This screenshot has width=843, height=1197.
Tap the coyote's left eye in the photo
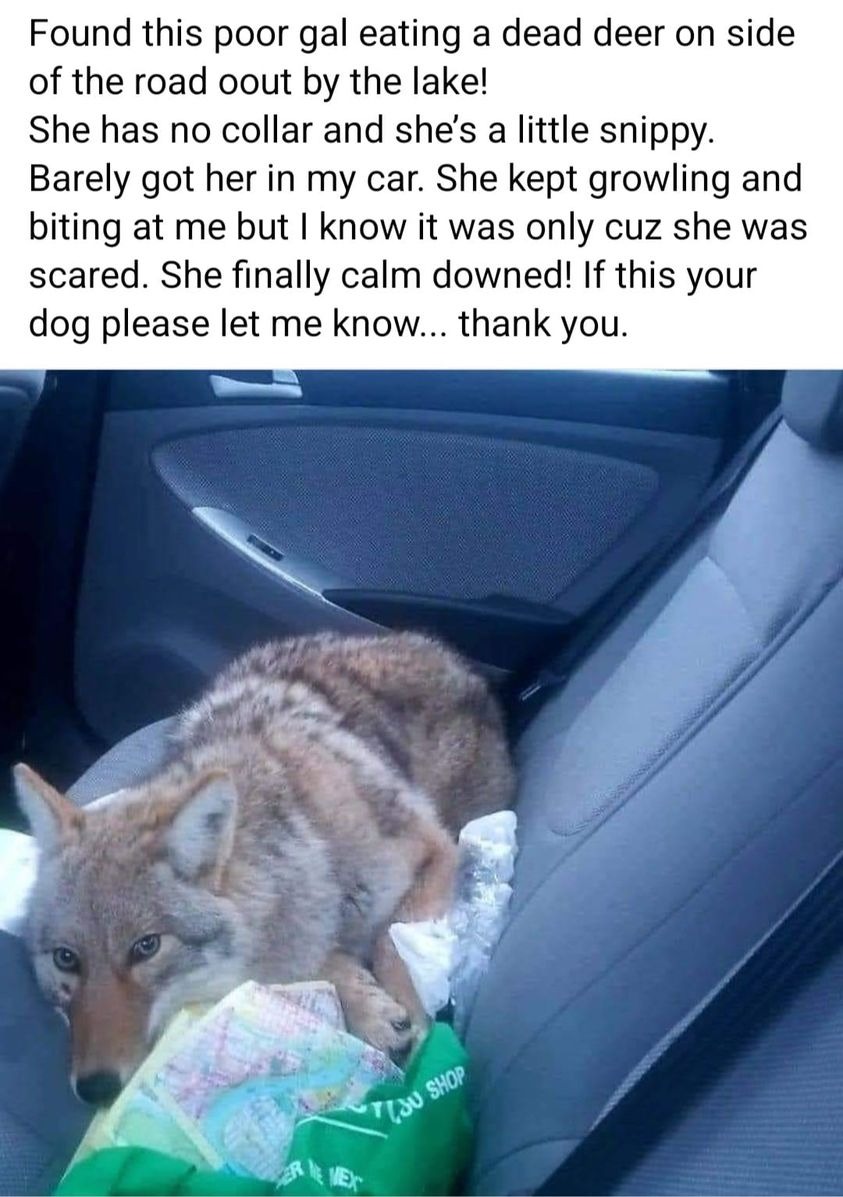[x=145, y=946]
